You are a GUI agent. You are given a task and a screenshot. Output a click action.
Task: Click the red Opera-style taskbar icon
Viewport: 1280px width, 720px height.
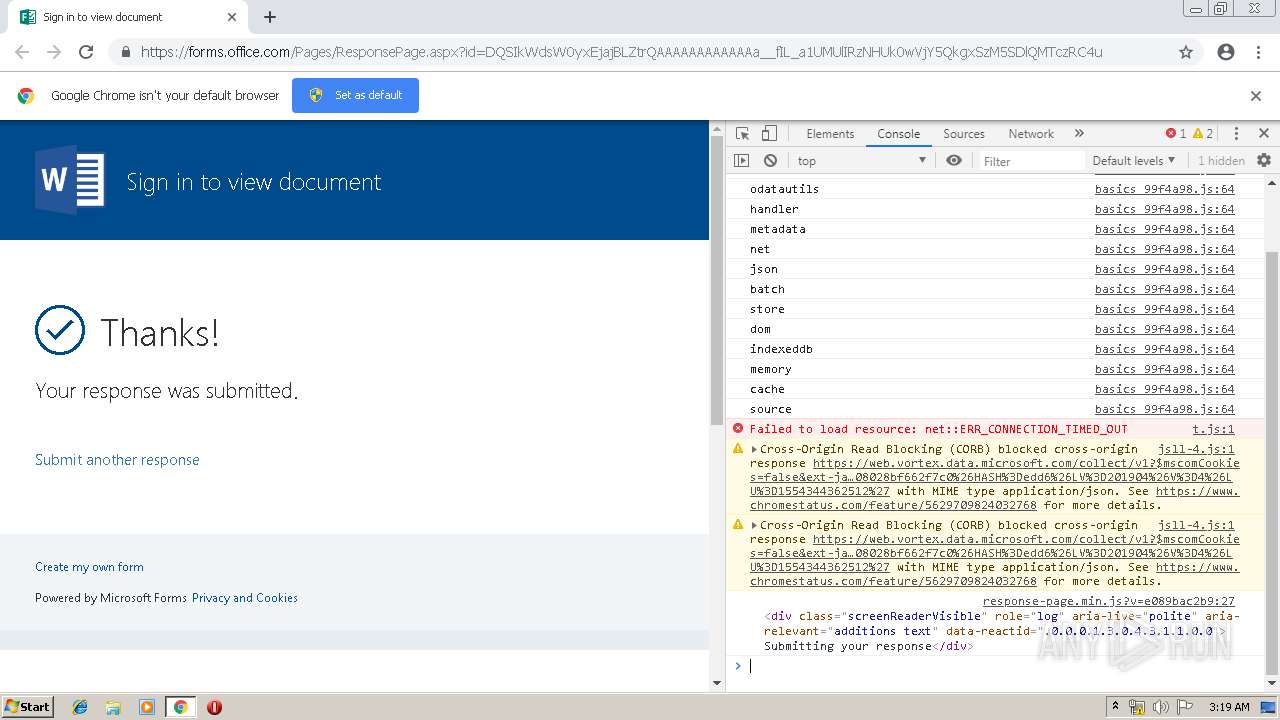[214, 707]
